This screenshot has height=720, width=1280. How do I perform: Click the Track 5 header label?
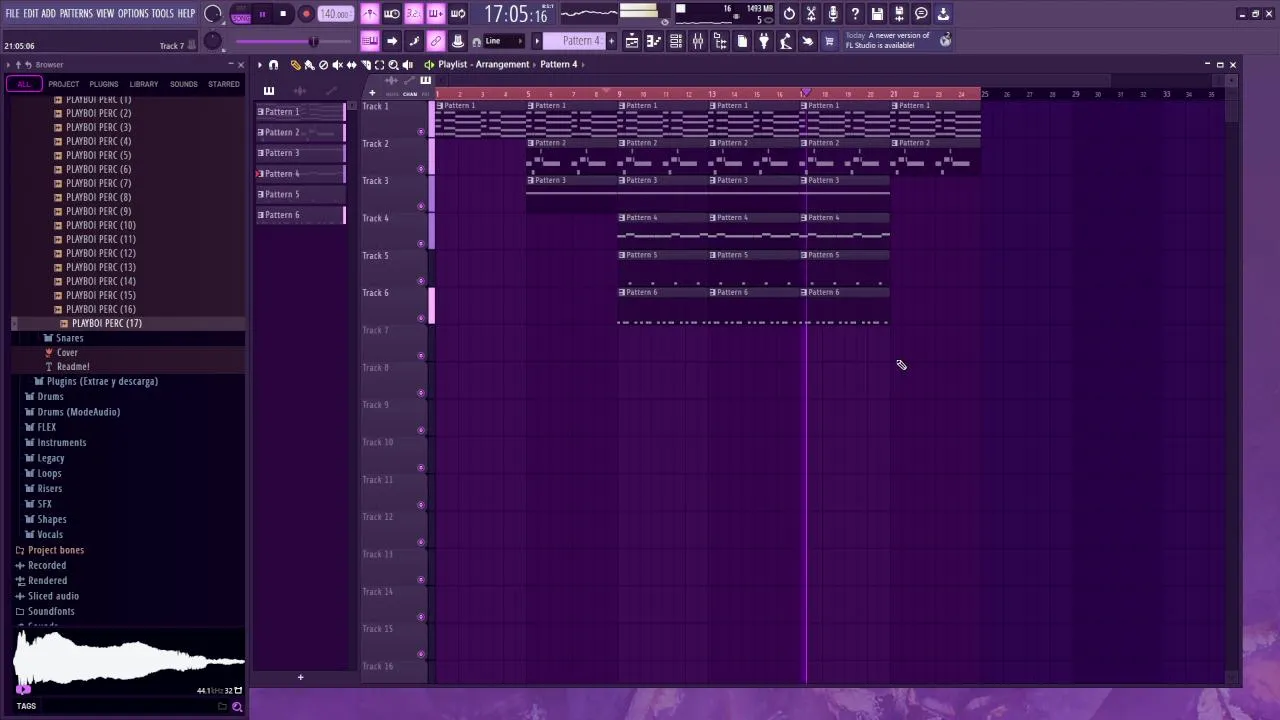pos(375,255)
